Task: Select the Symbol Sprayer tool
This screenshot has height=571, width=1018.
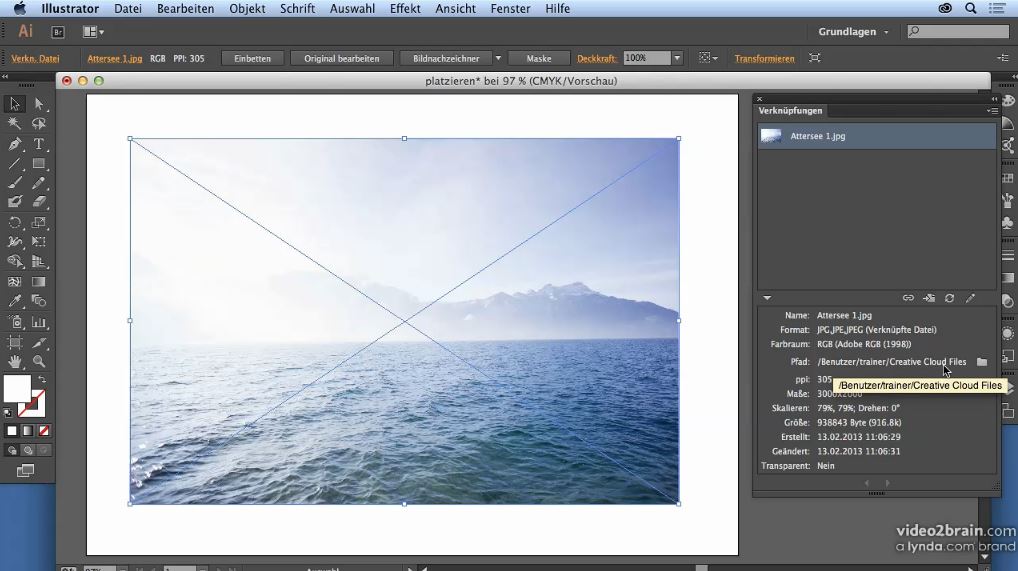Action: [x=14, y=322]
